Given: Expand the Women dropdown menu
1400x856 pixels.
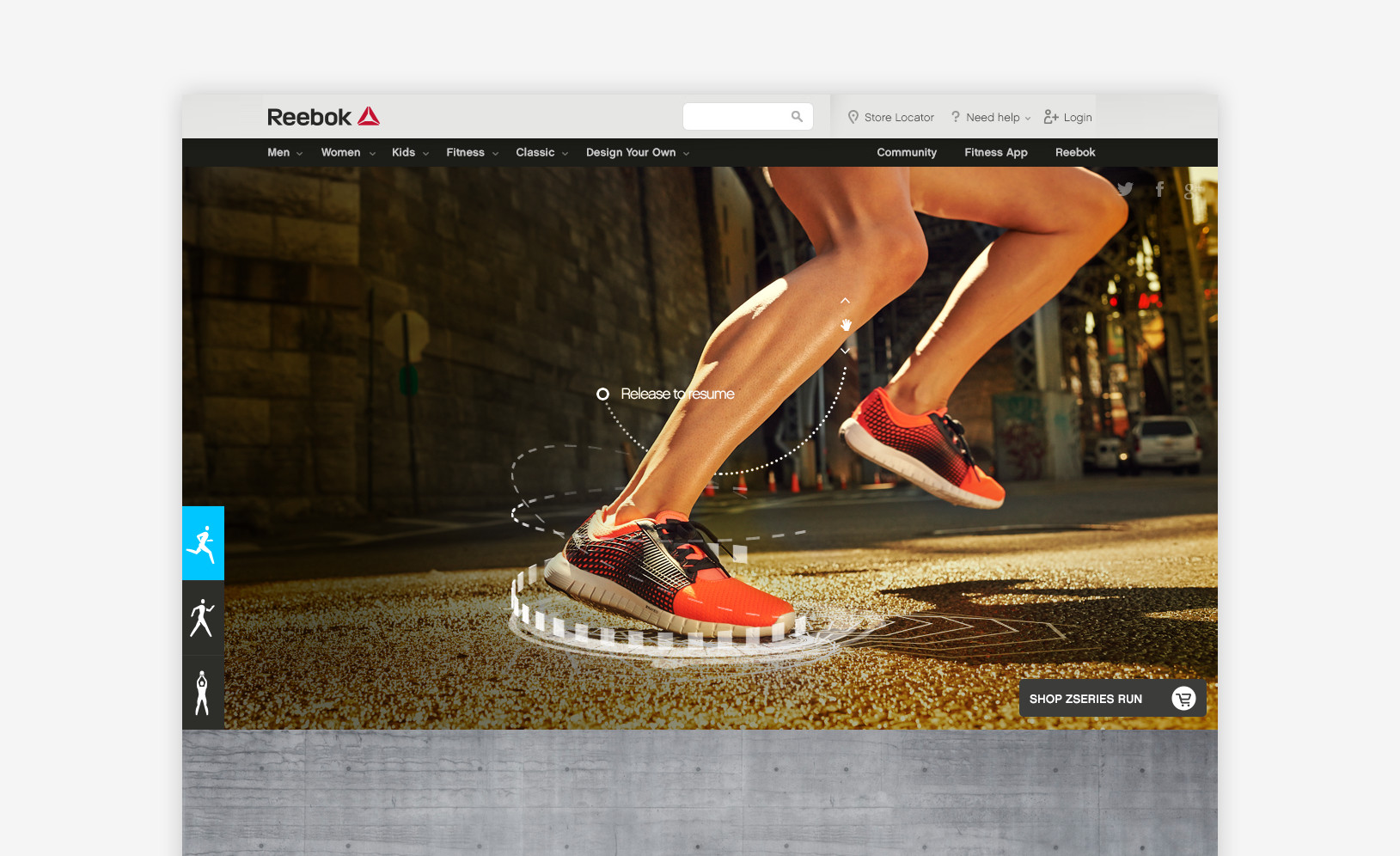Looking at the screenshot, I should [347, 153].
